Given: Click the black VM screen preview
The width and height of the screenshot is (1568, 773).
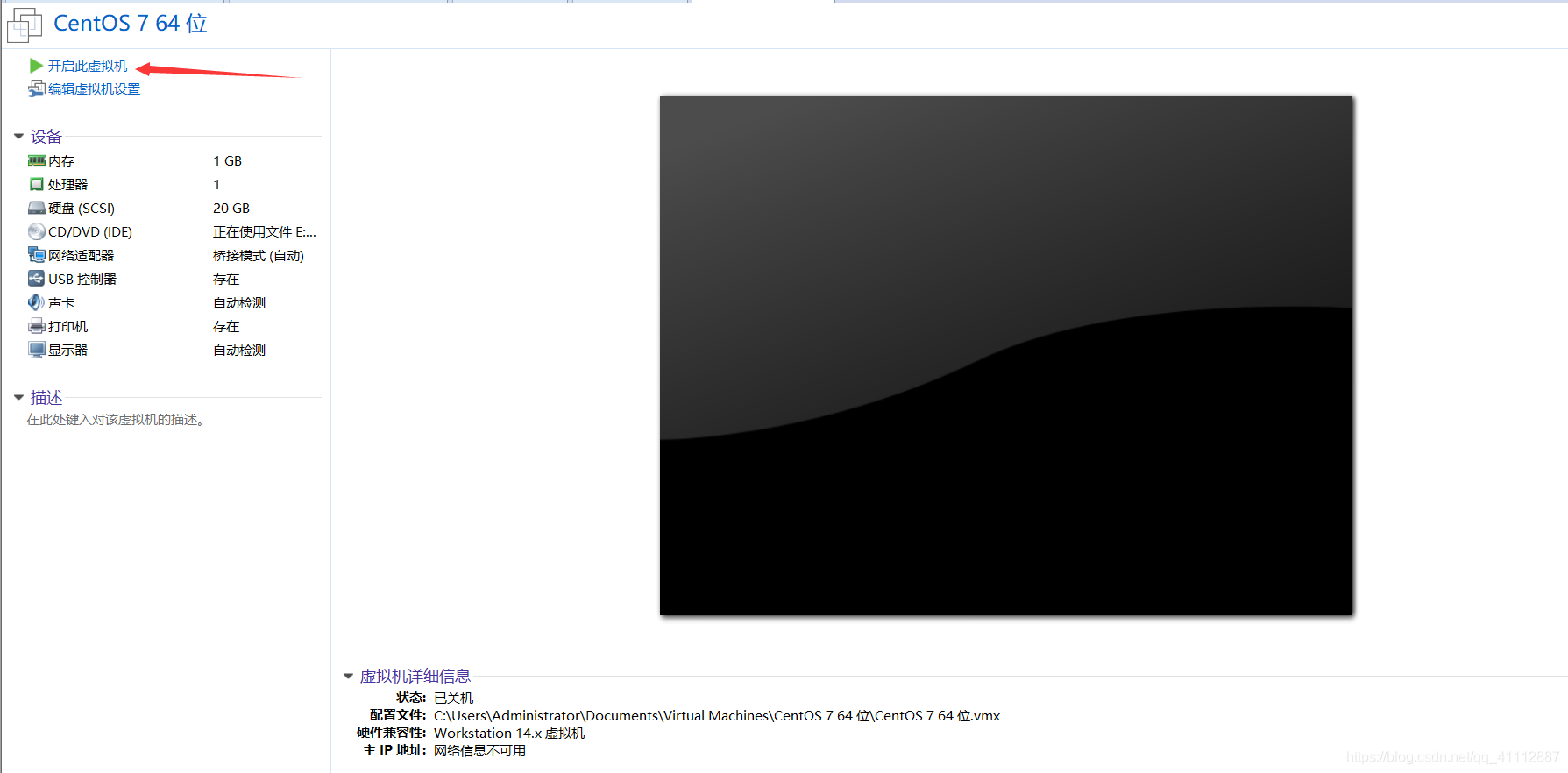Looking at the screenshot, I should 1006,355.
